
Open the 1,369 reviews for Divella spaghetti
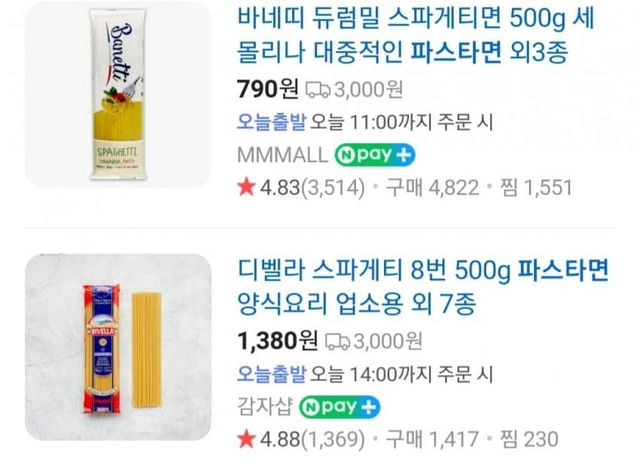pos(333,440)
